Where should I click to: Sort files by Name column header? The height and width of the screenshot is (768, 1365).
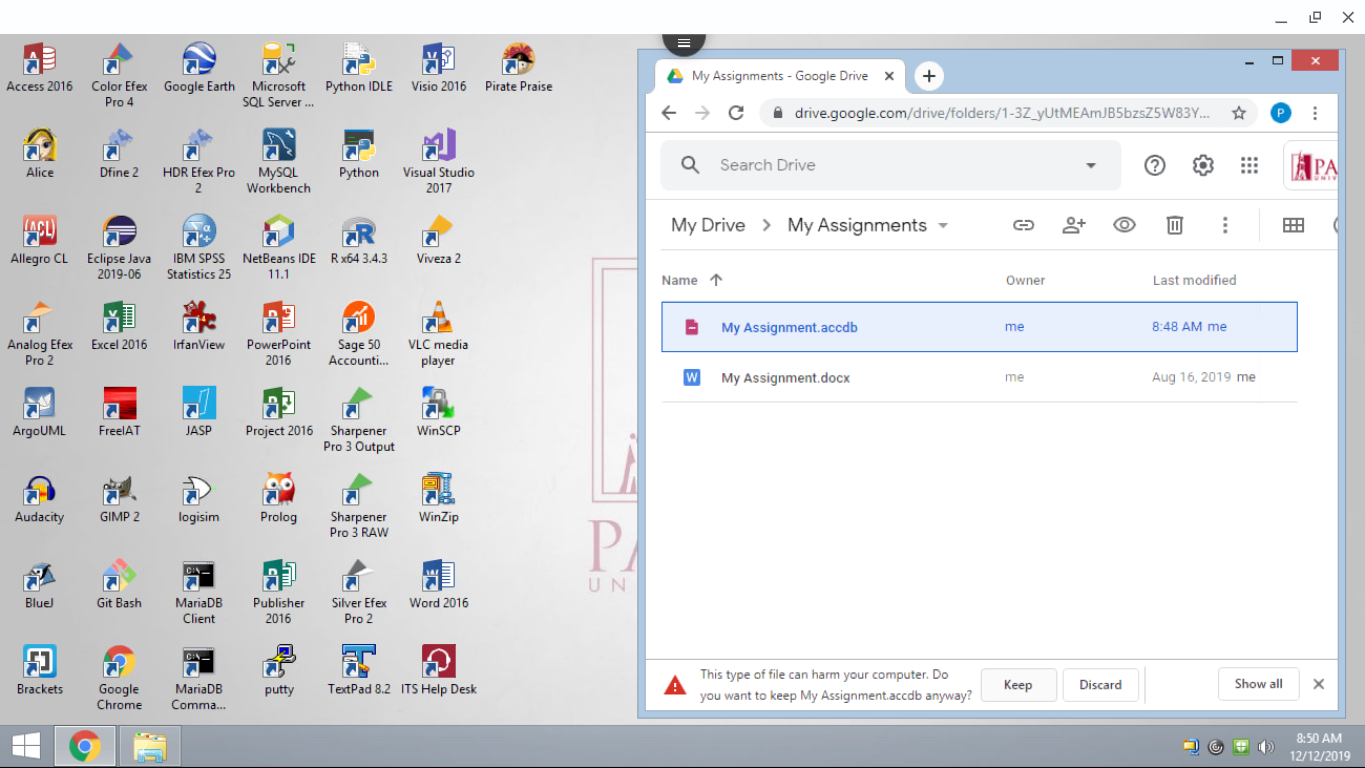point(680,280)
